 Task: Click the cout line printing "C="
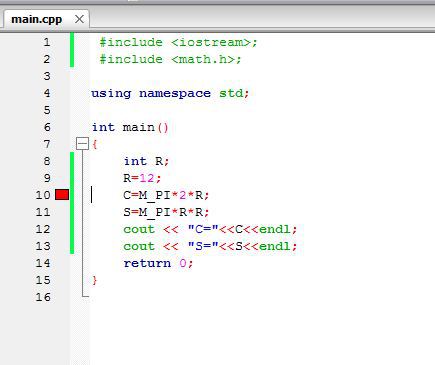click(210, 229)
